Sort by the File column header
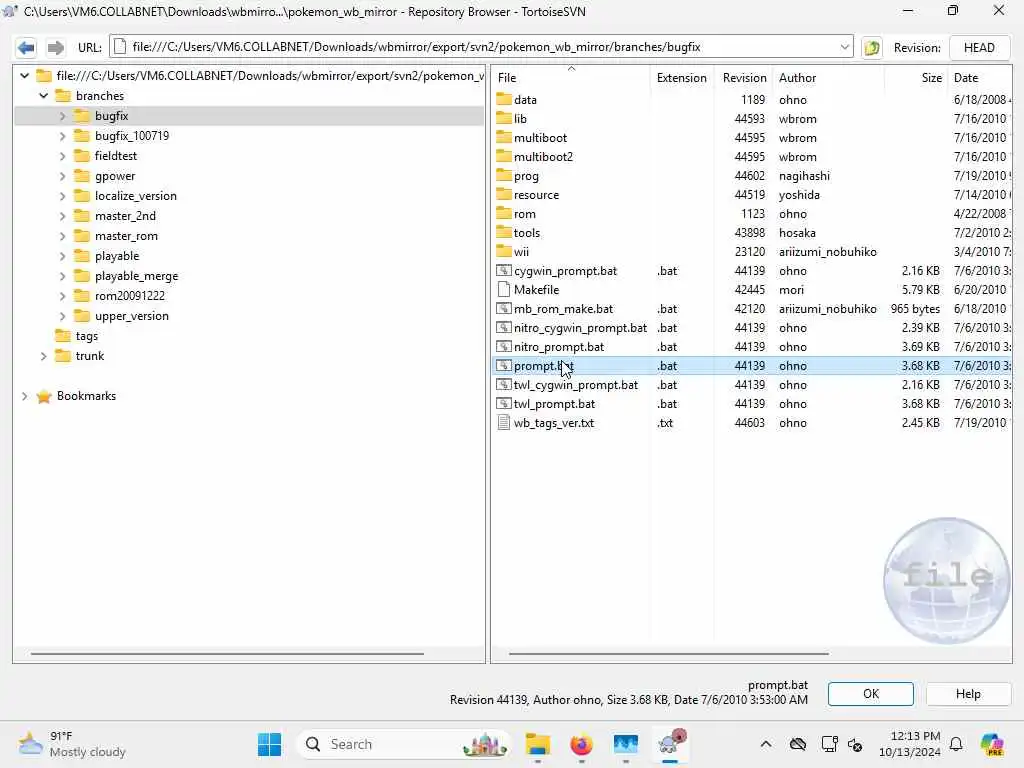The width and height of the screenshot is (1024, 768). tap(570, 78)
